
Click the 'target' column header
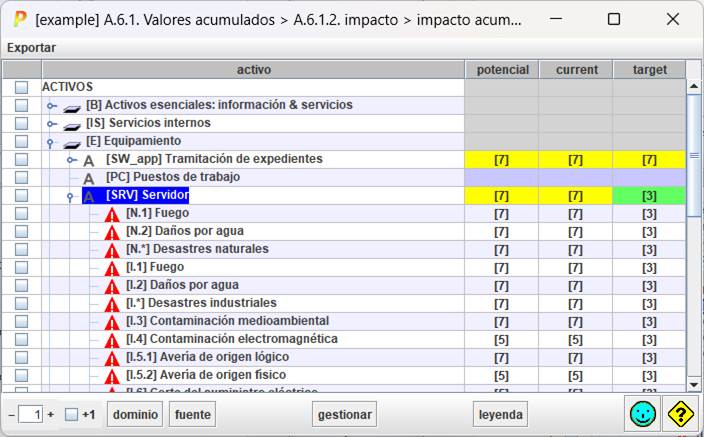649,70
